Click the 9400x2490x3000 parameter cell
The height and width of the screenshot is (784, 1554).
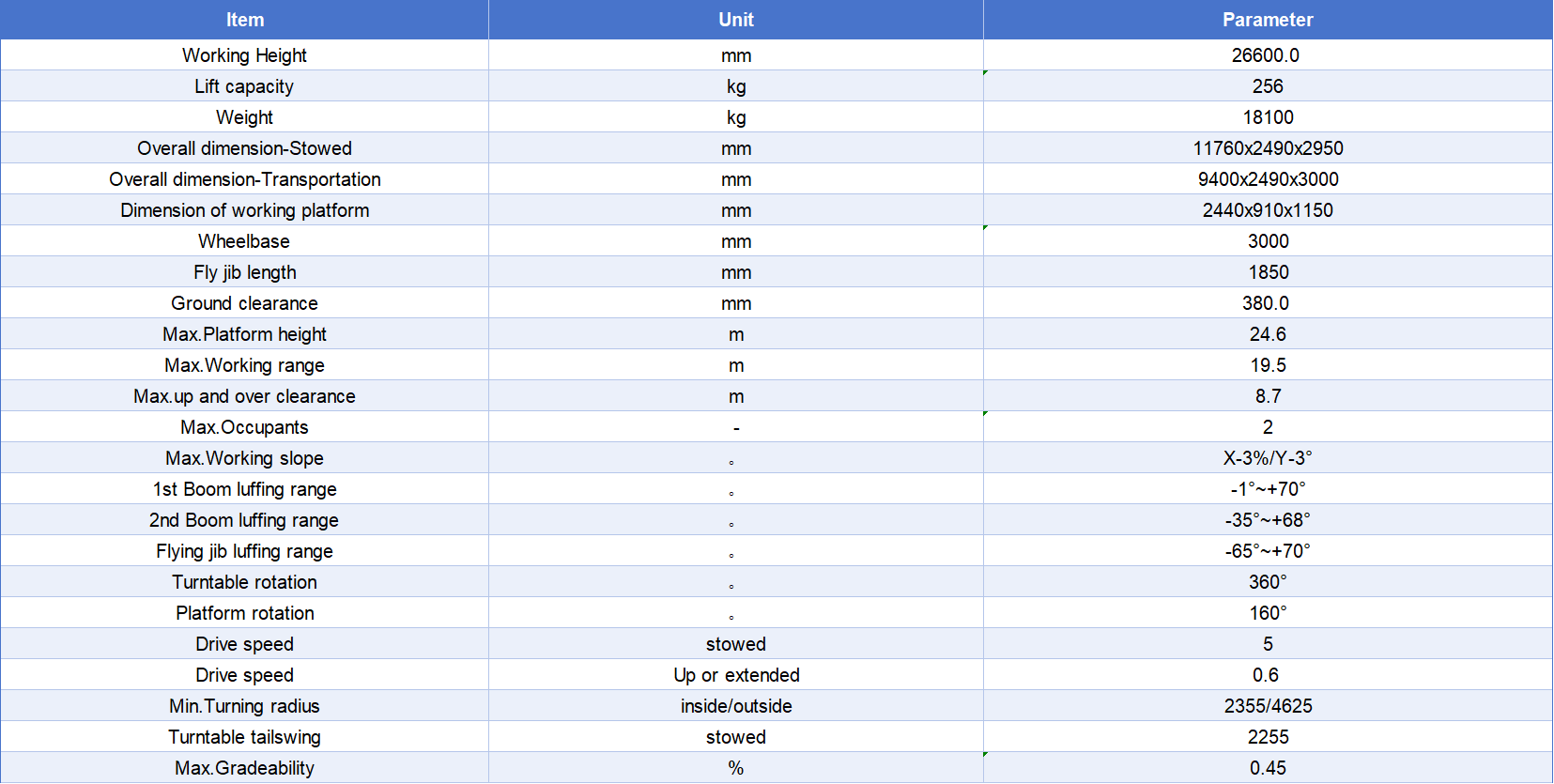tap(1268, 179)
